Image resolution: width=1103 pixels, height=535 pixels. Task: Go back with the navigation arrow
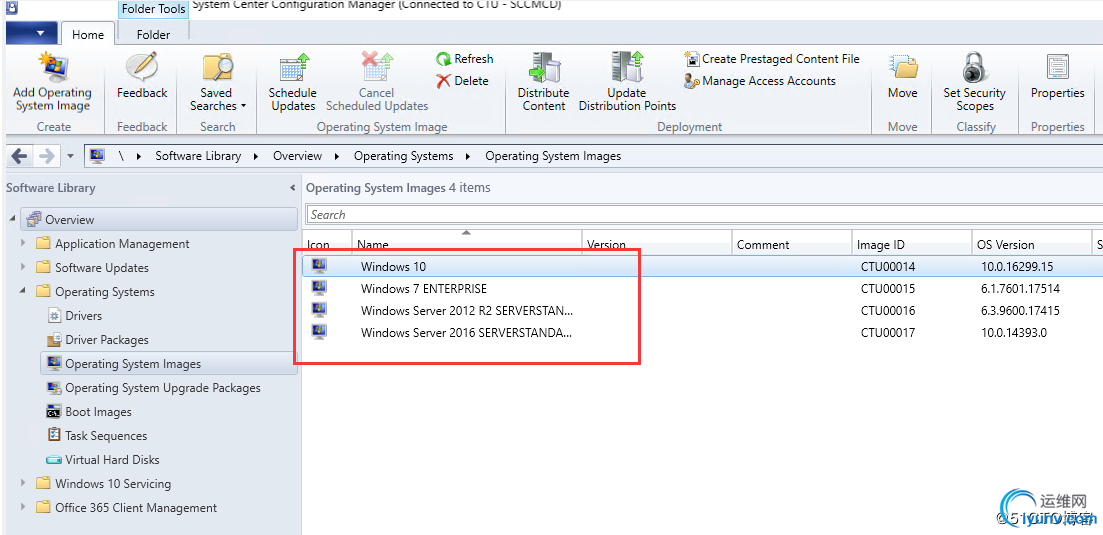20,156
